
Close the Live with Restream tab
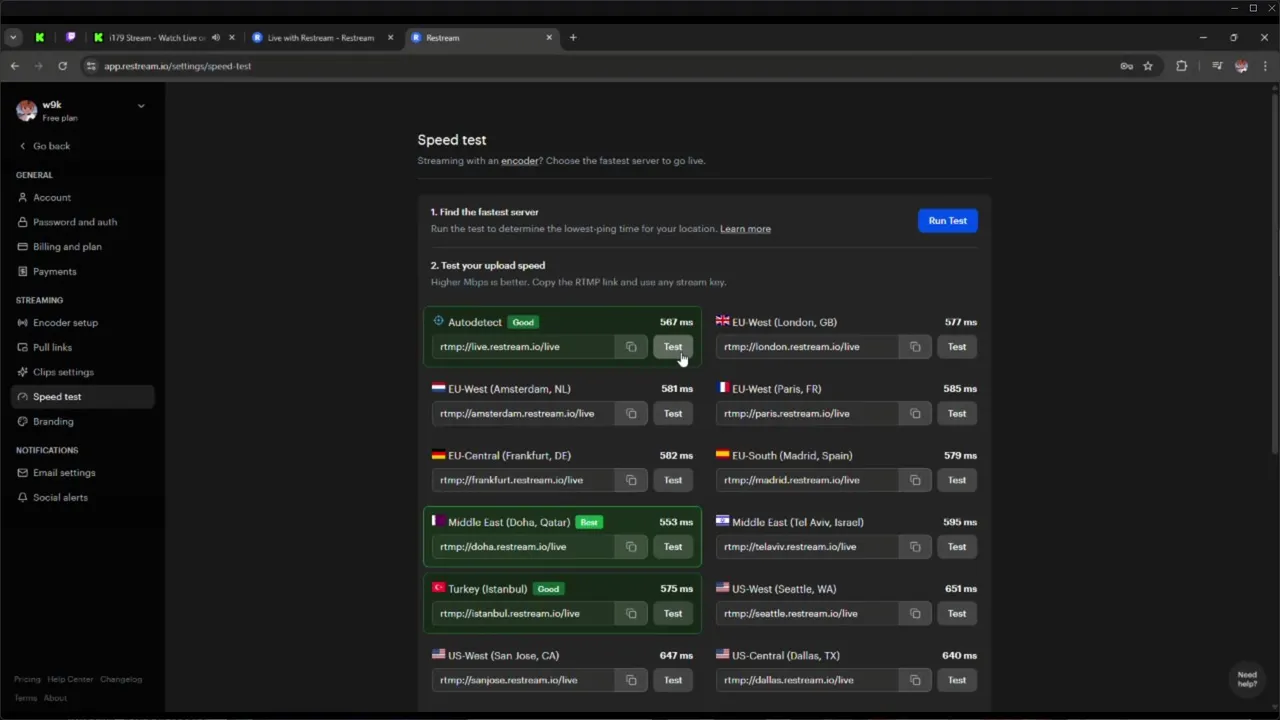[389, 38]
